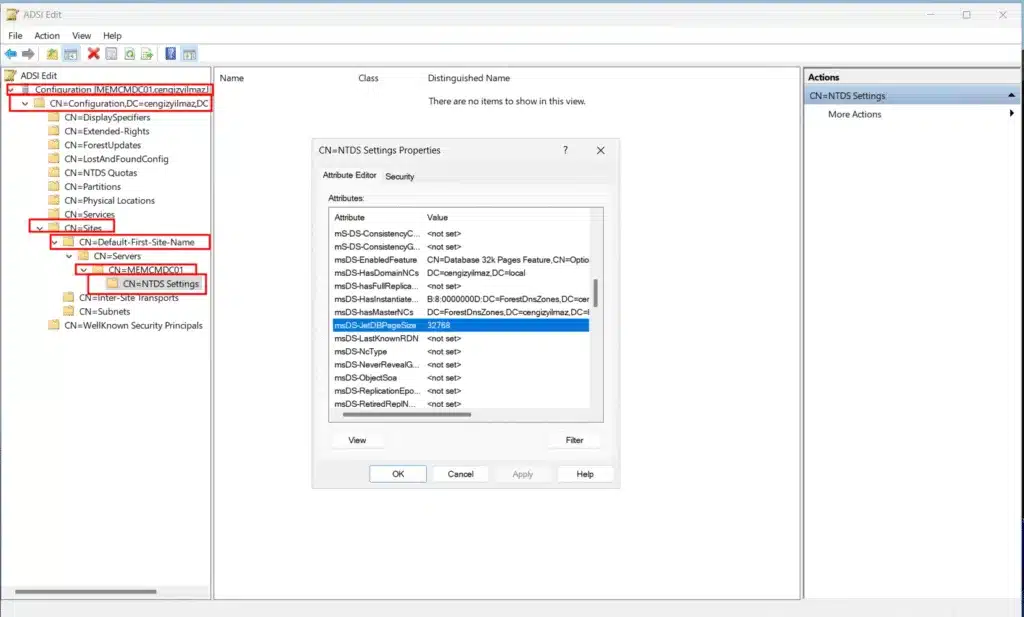Image resolution: width=1024 pixels, height=617 pixels.
Task: Collapse the CN=Default-First-Site-Name node
Action: pyautogui.click(x=55, y=242)
